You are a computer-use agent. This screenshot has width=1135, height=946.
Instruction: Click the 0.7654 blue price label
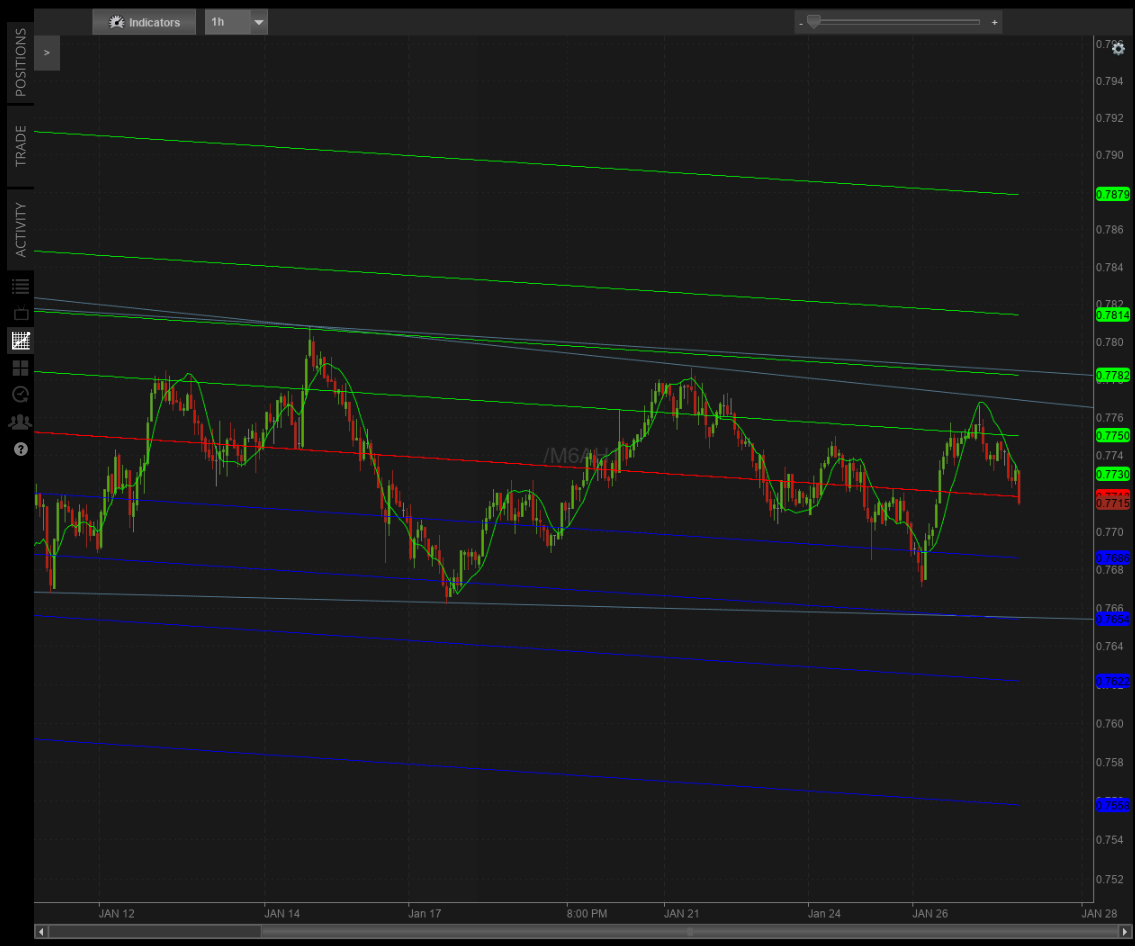[x=1113, y=619]
